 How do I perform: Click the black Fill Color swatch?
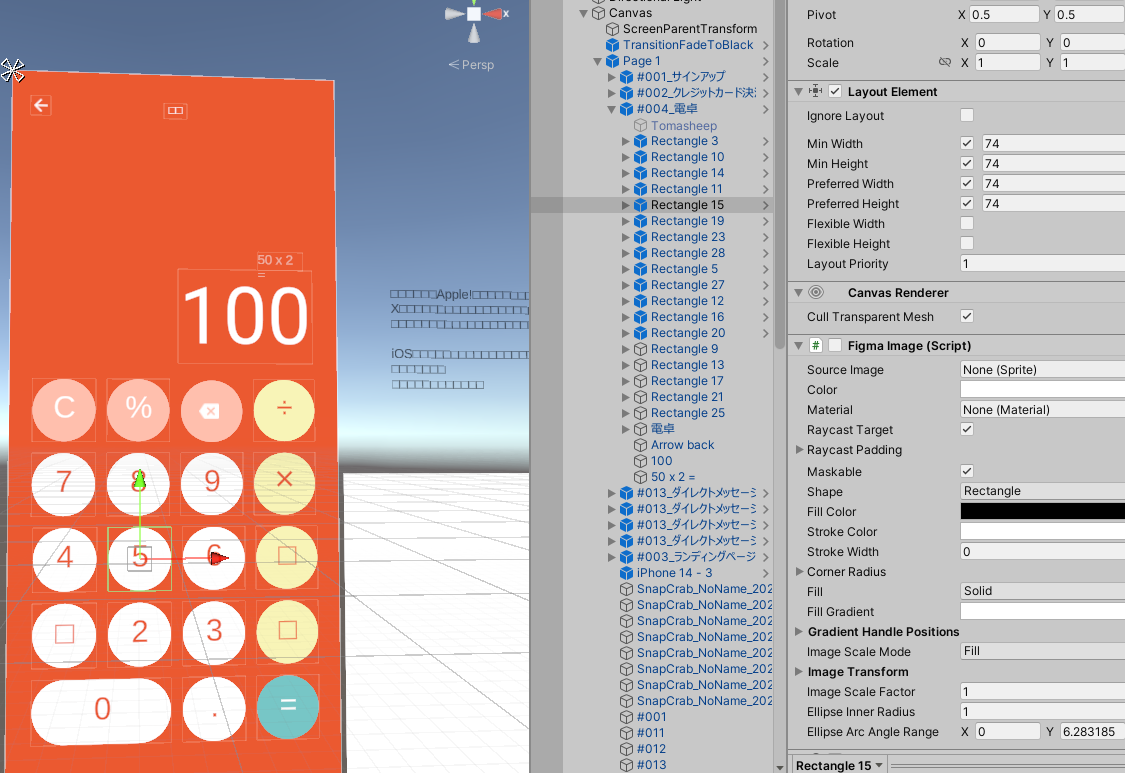pos(1041,511)
